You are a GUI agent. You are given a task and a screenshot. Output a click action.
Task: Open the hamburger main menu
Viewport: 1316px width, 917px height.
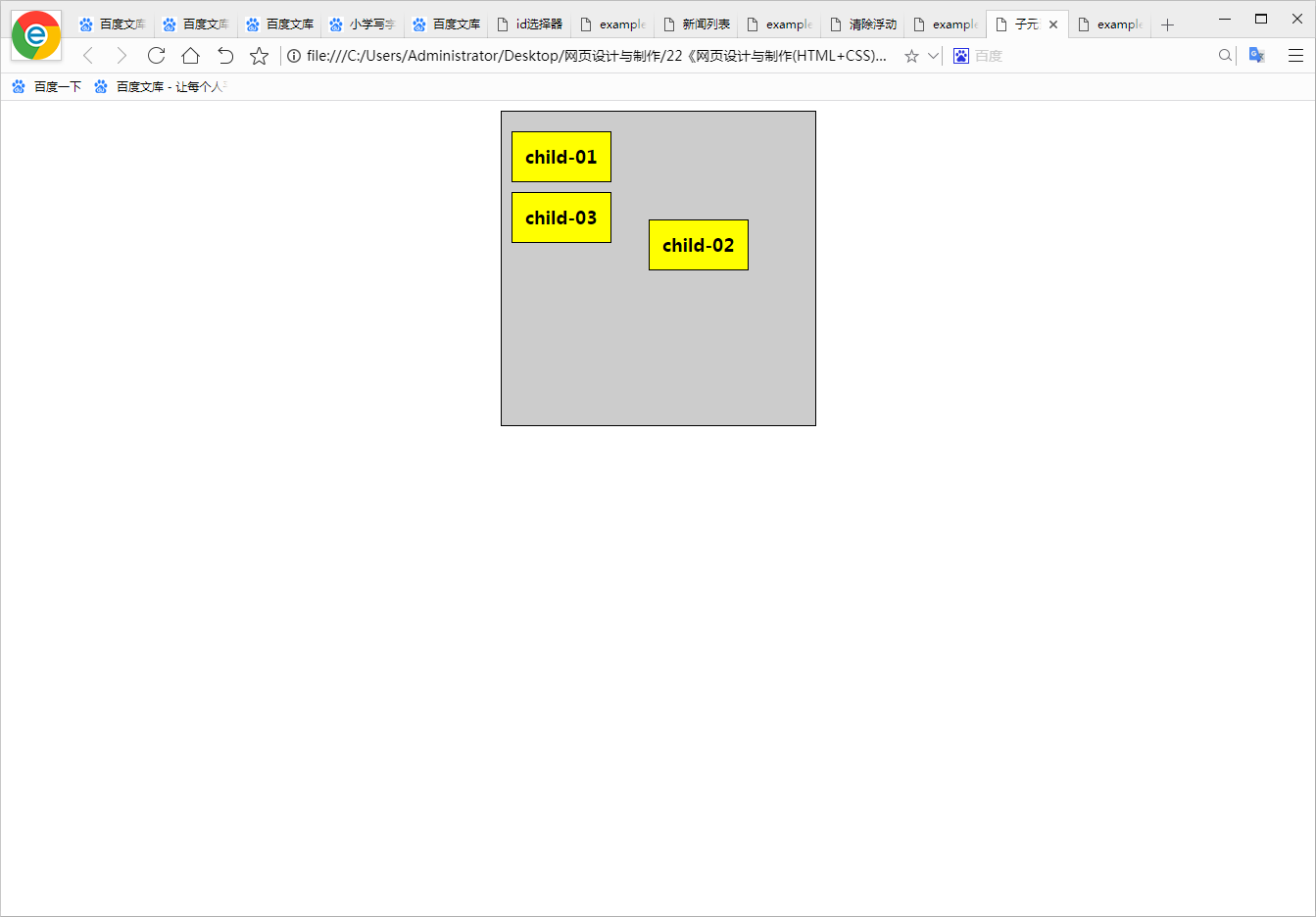(x=1295, y=56)
